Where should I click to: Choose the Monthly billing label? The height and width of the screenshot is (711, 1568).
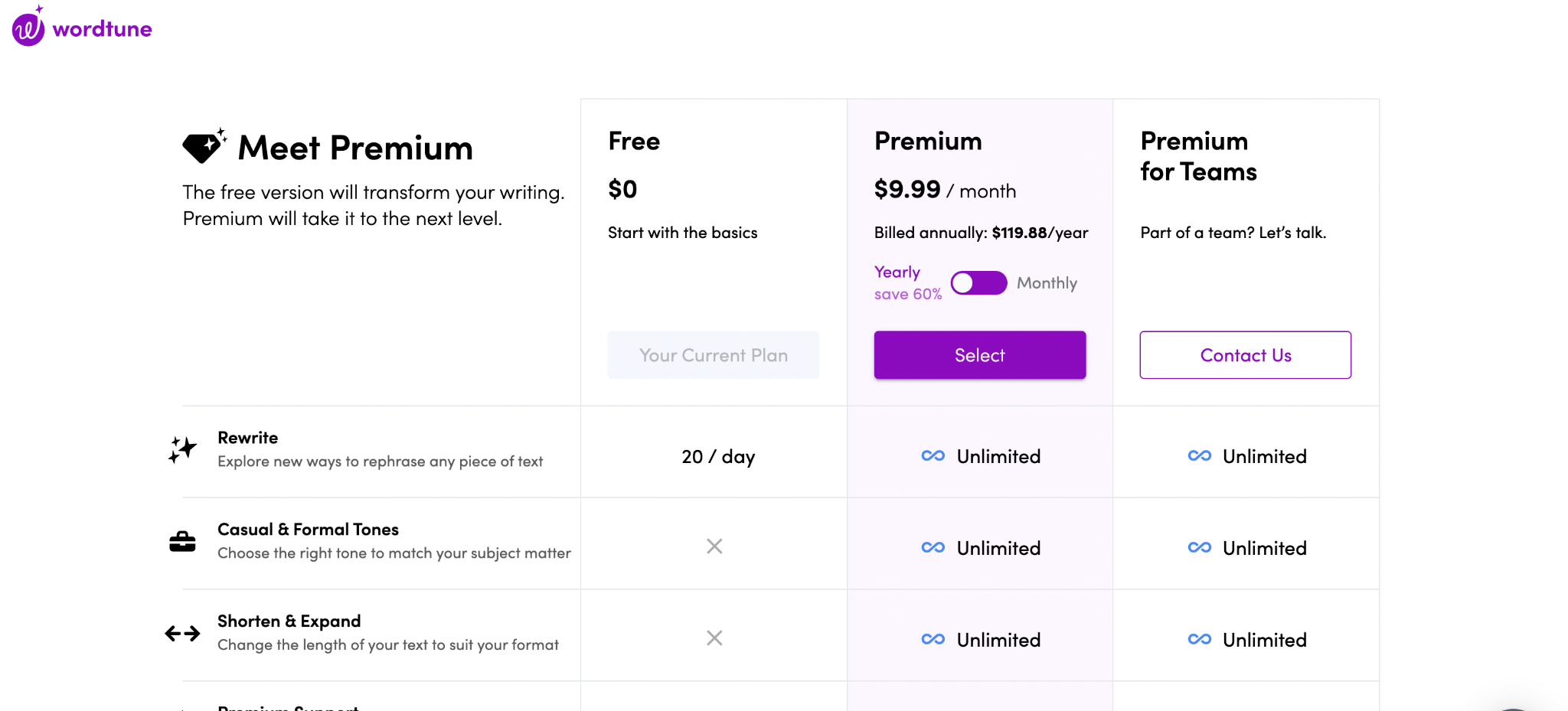click(1047, 283)
